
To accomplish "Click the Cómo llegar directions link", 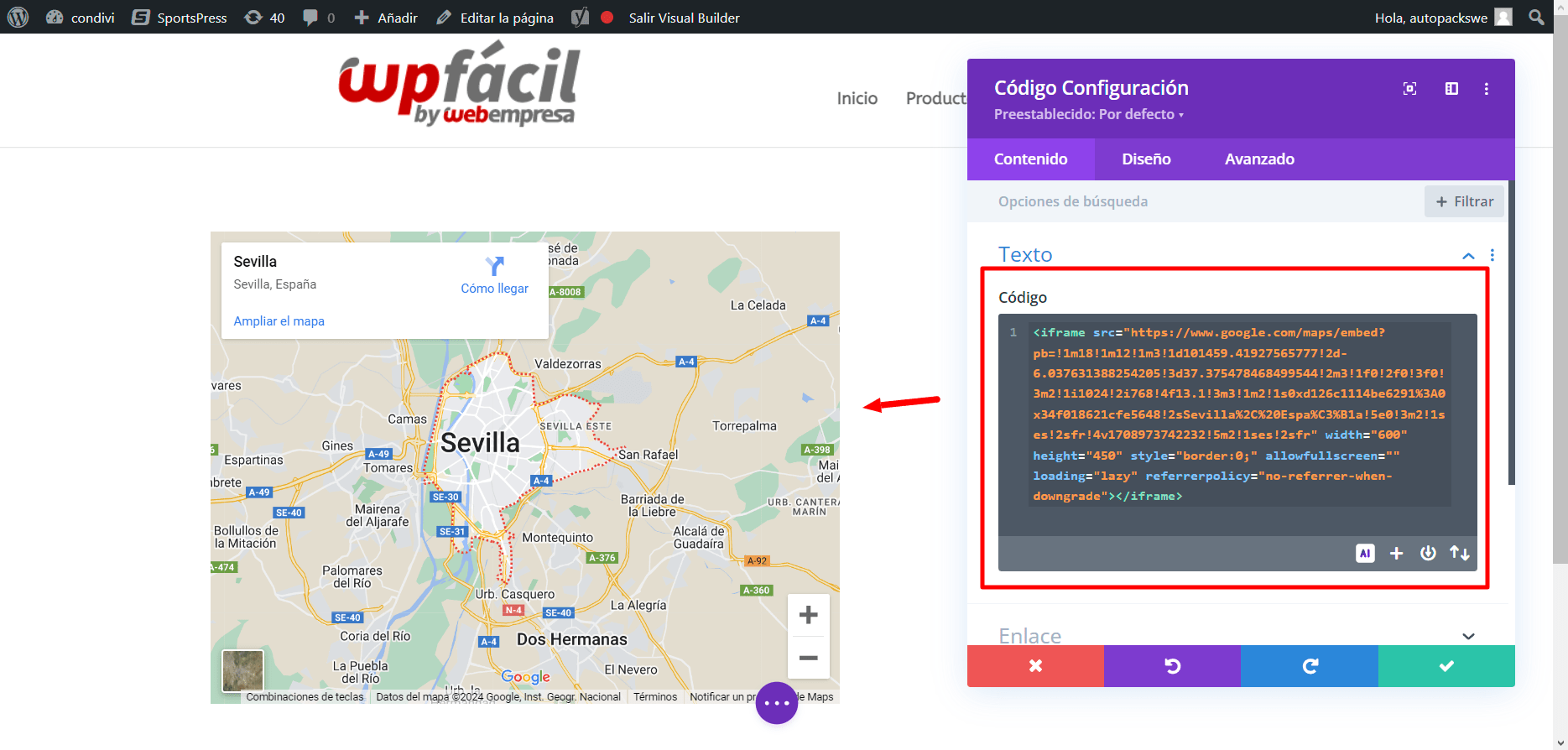I will [494, 276].
